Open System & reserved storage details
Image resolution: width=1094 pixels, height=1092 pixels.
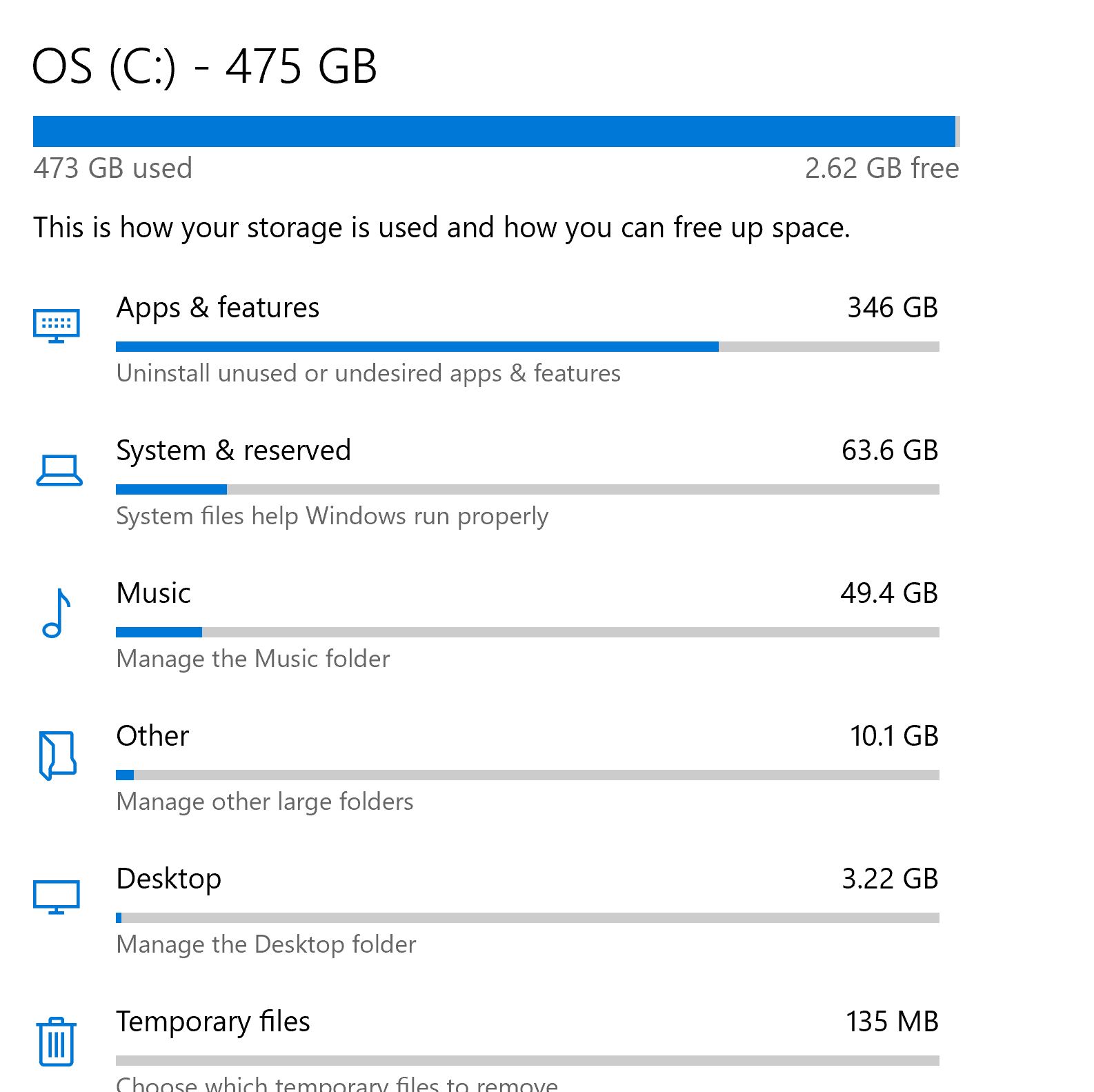pos(233,450)
